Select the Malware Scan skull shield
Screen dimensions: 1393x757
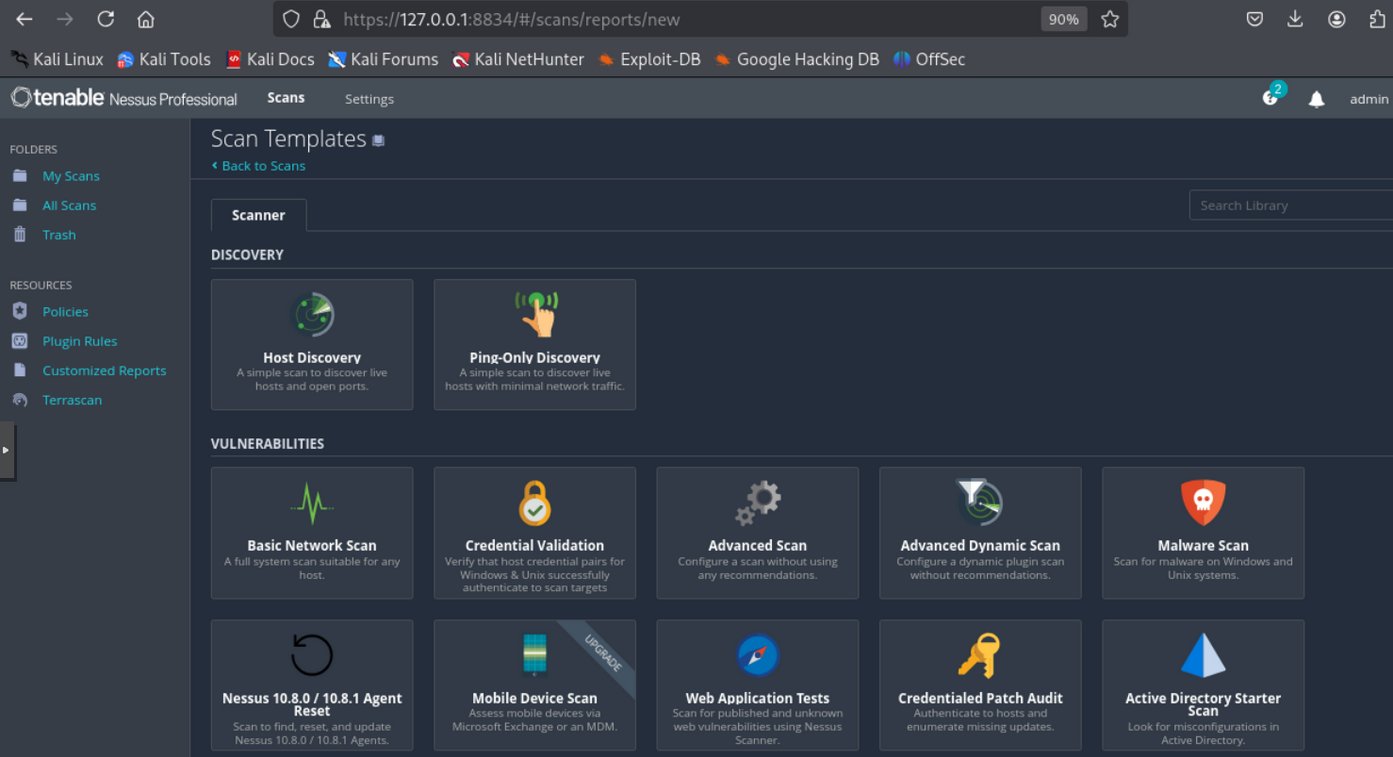pyautogui.click(x=1203, y=503)
